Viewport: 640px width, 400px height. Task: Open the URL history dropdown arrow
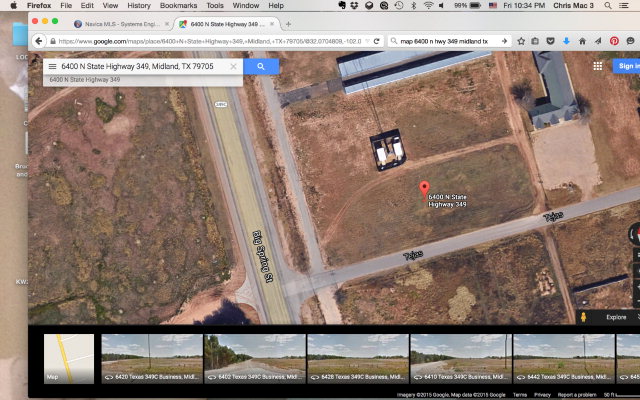coord(367,41)
